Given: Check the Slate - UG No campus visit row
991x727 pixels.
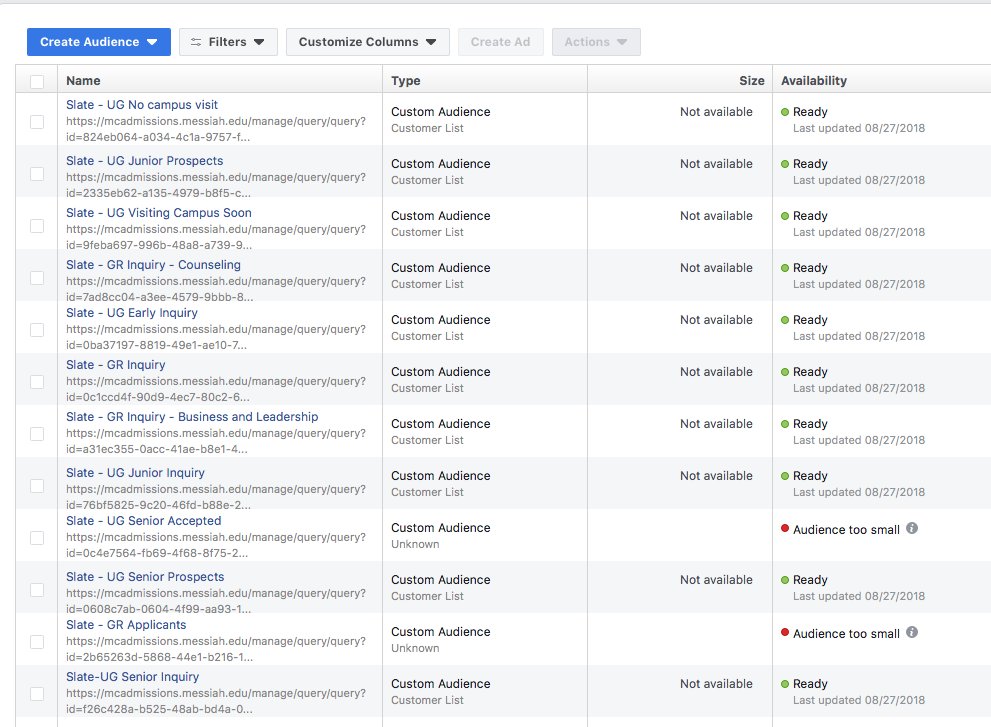Looking at the screenshot, I should (37, 121).
